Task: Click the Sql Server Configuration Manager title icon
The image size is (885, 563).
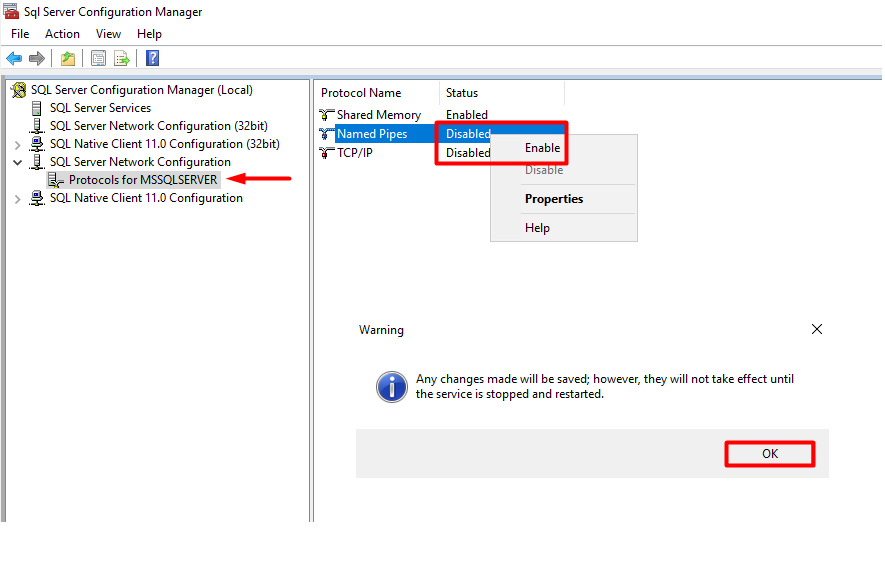Action: [11, 11]
